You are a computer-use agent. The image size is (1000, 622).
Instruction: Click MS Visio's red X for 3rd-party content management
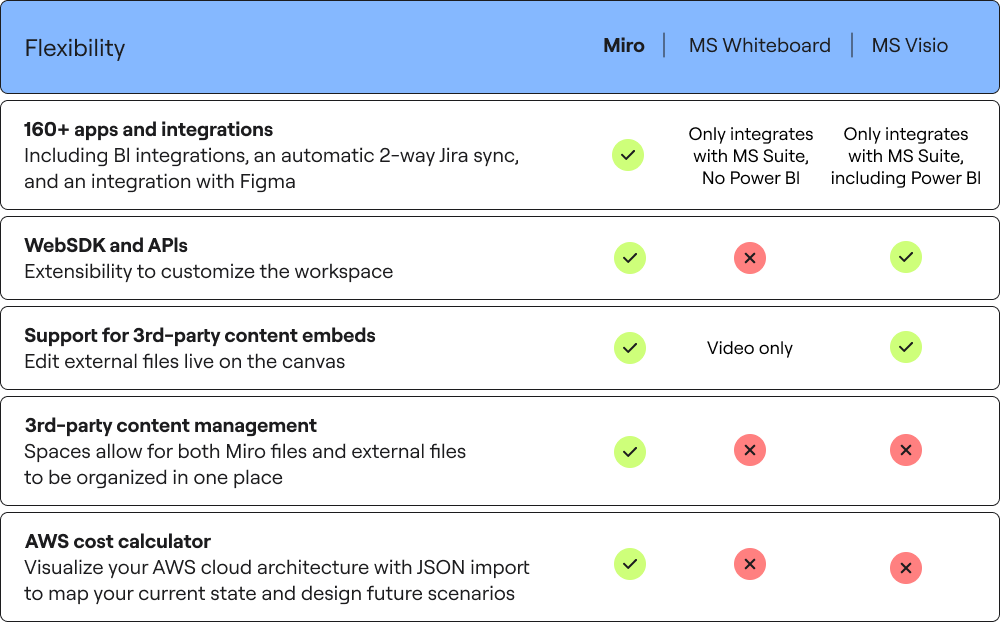click(x=906, y=450)
